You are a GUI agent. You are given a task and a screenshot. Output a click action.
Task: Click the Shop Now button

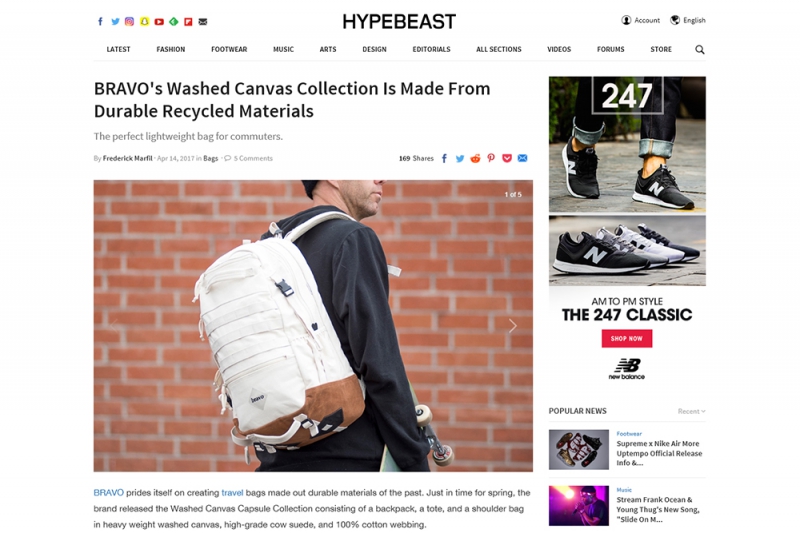pyautogui.click(x=627, y=339)
